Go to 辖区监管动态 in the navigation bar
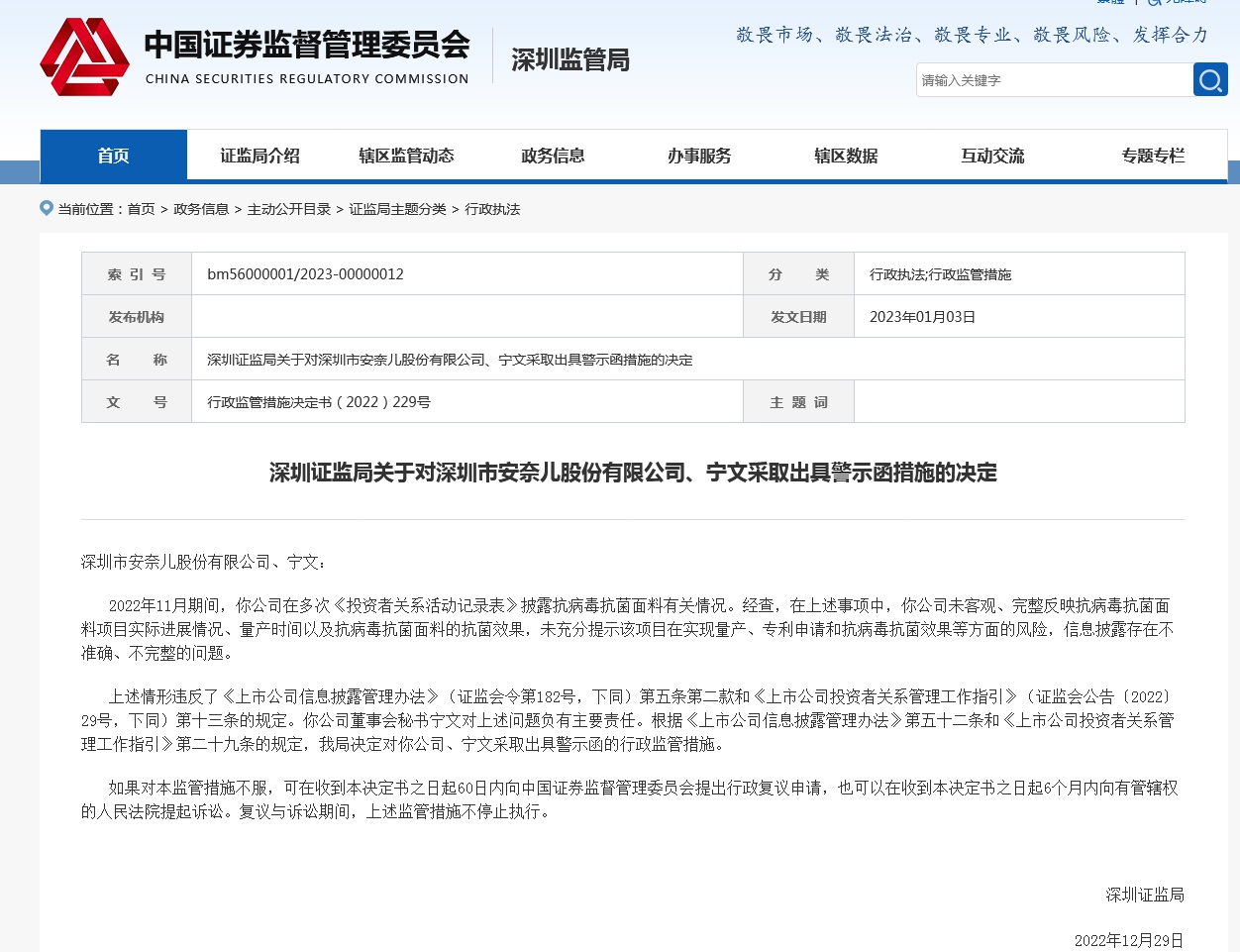 point(406,156)
